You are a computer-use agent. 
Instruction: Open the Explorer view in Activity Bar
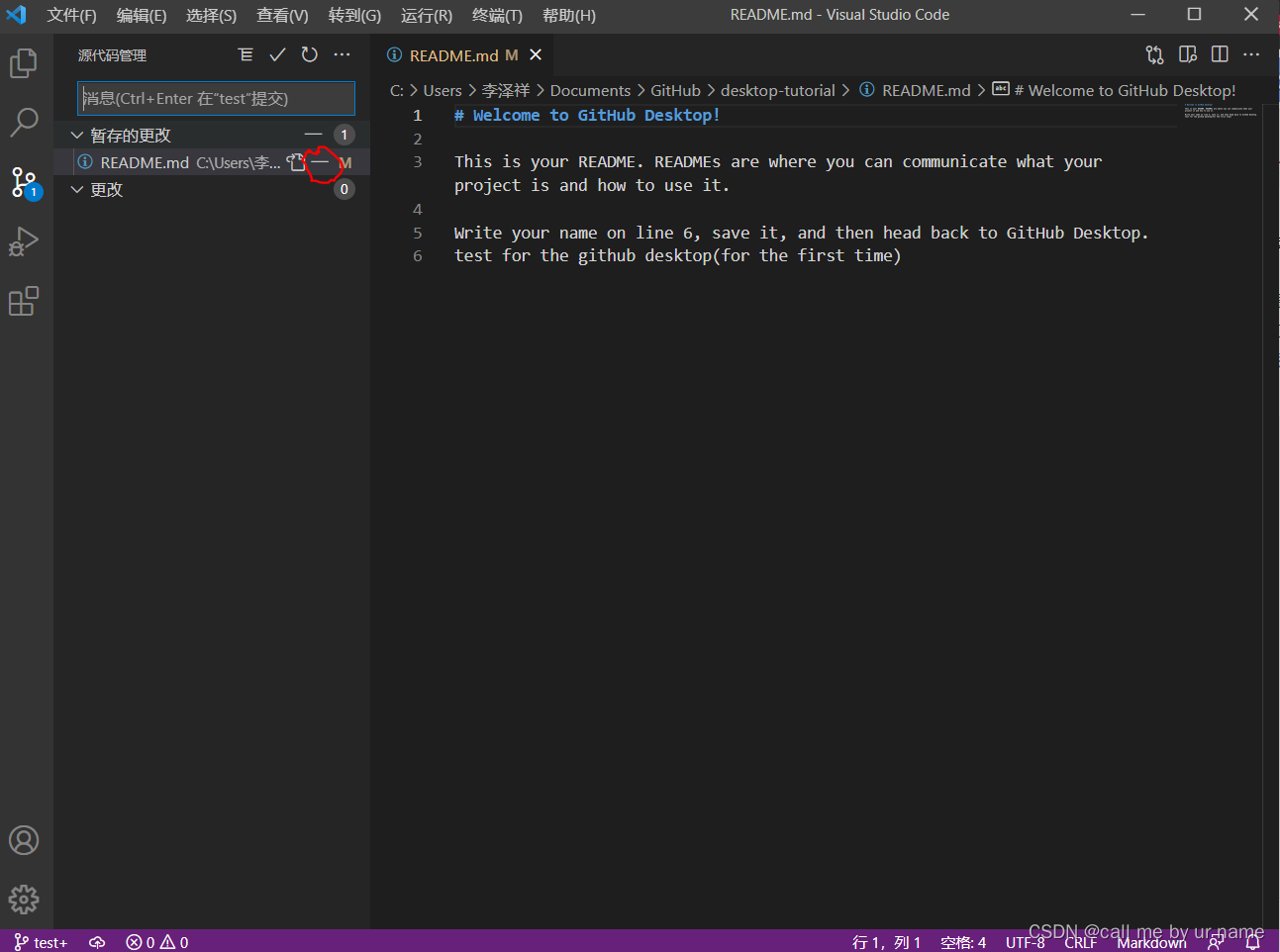(x=24, y=61)
